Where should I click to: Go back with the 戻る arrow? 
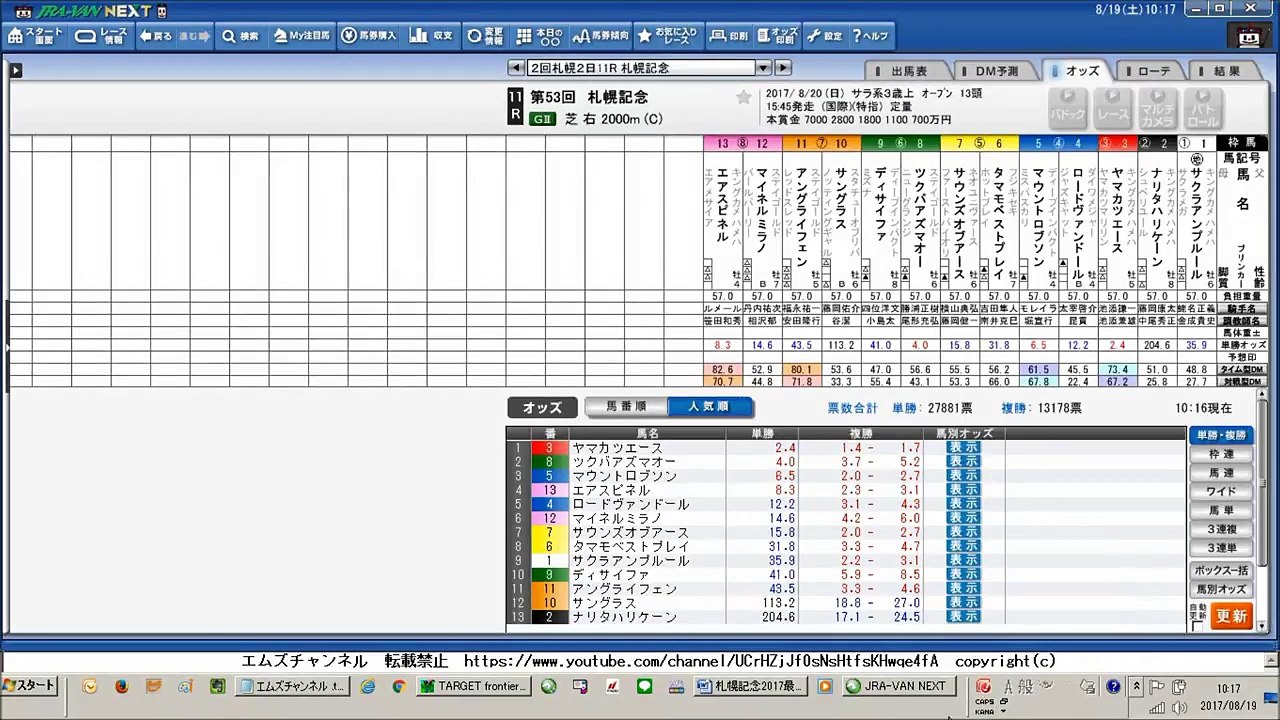coord(155,36)
